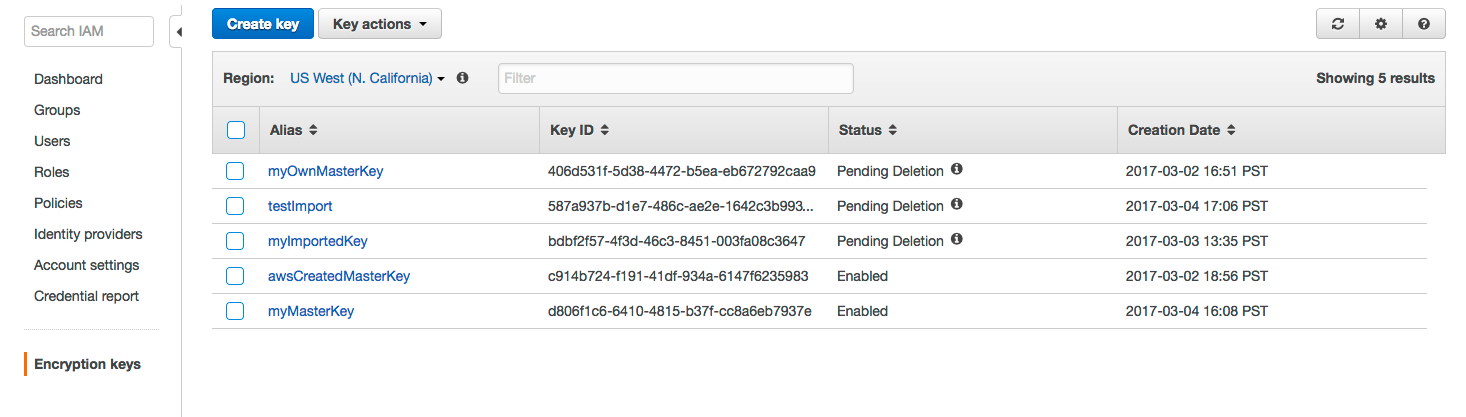Open the myImportedKey alias link
The width and height of the screenshot is (1466, 417).
[x=318, y=241]
